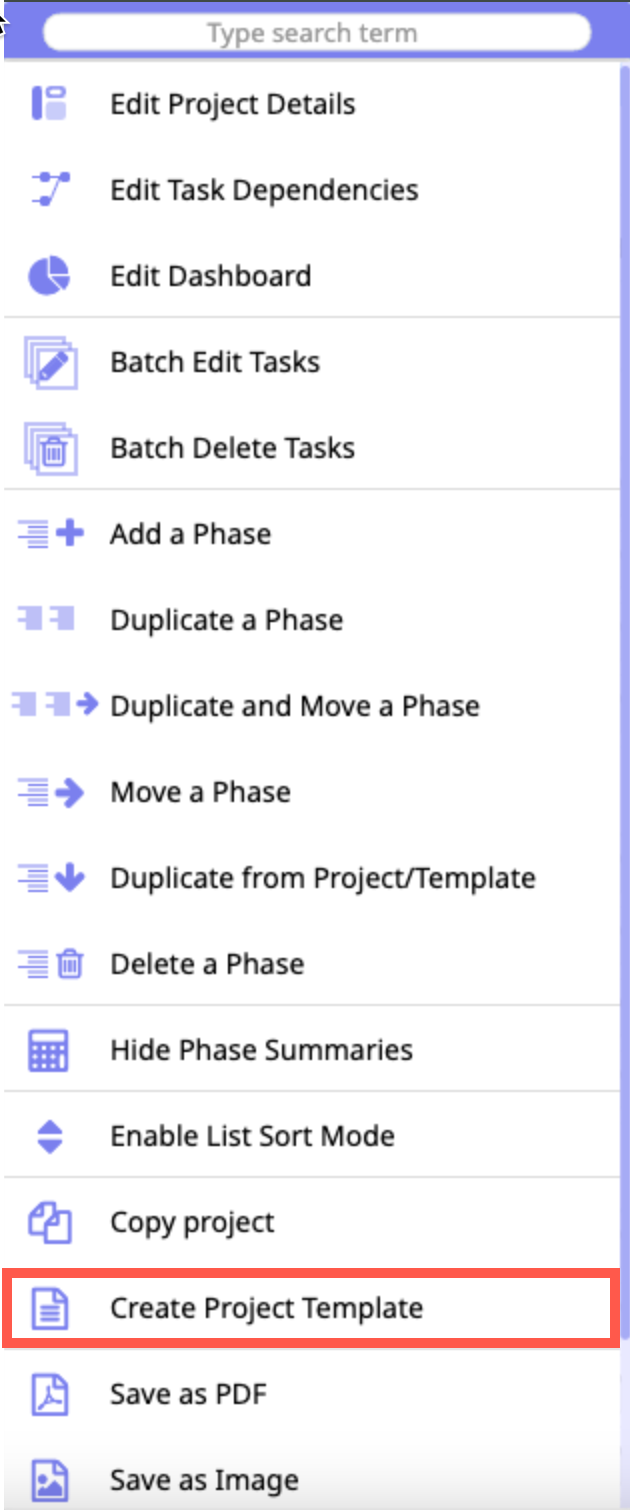Screen dimensions: 630x1510
Task: Click the Save as PDF icon
Action: pyautogui.click(x=49, y=1394)
